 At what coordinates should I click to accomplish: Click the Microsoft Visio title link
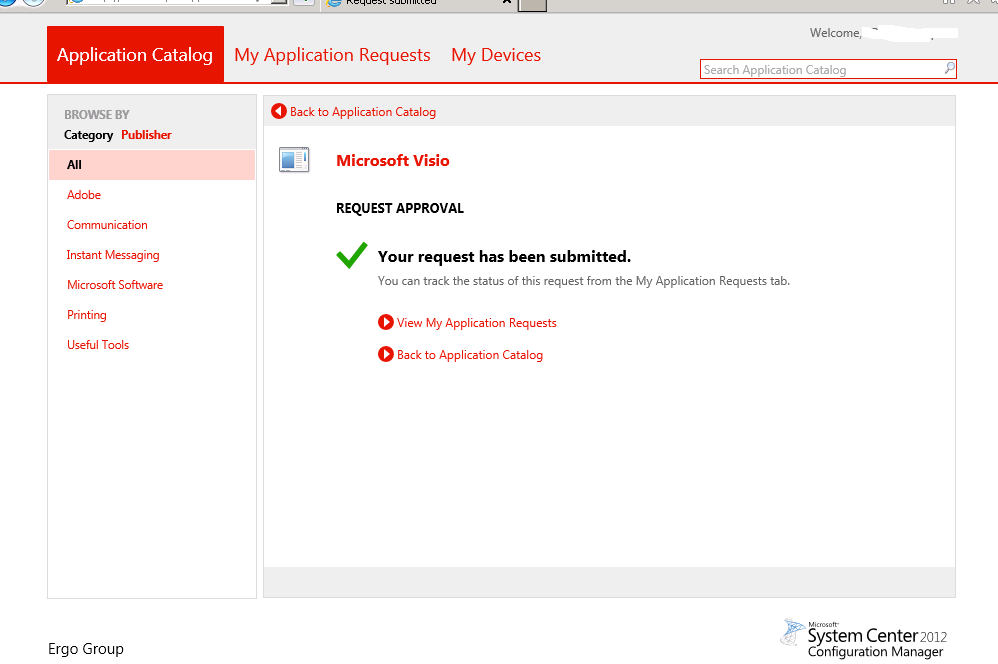click(x=393, y=161)
